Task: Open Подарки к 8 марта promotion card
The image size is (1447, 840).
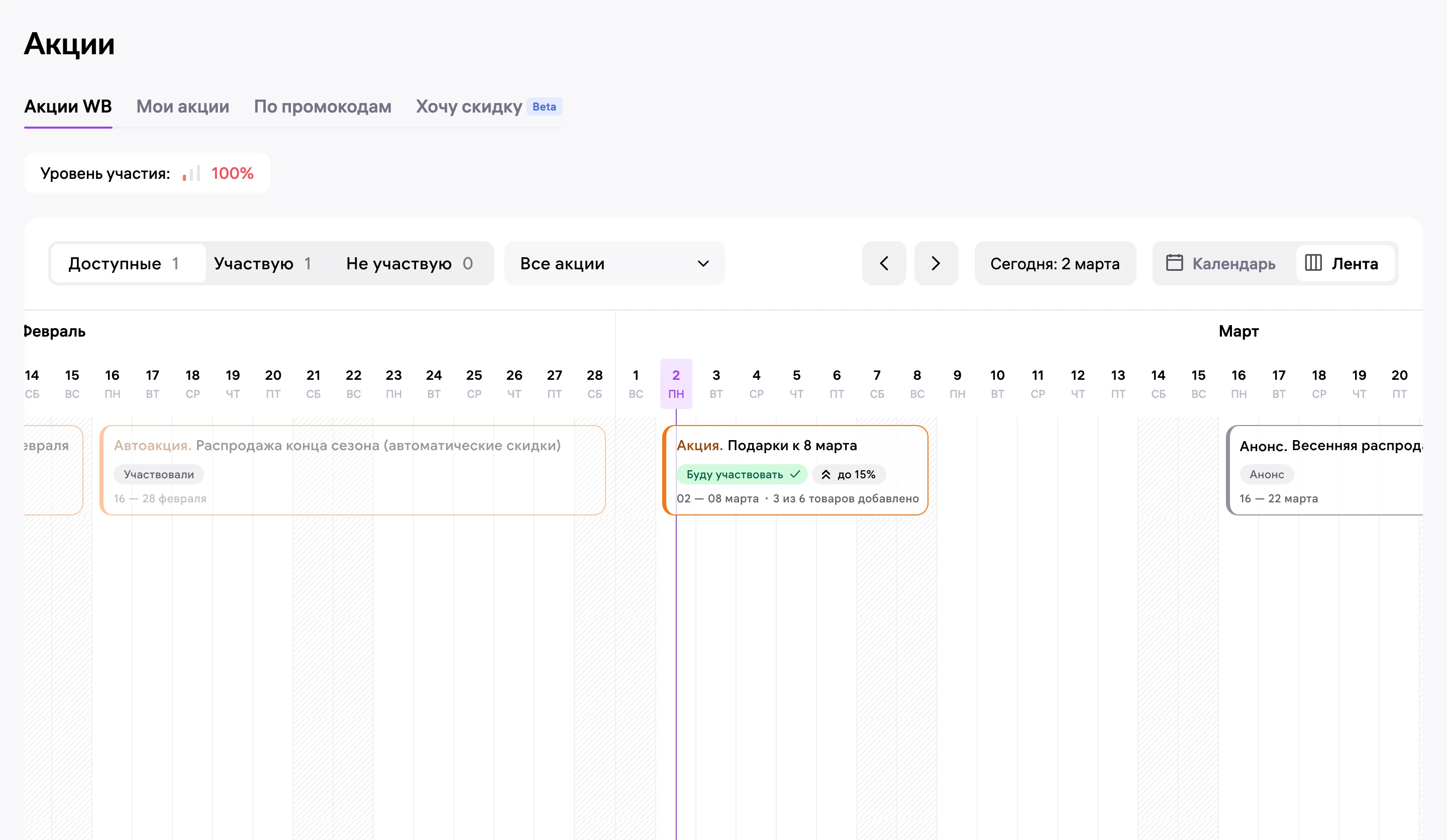Action: [795, 470]
